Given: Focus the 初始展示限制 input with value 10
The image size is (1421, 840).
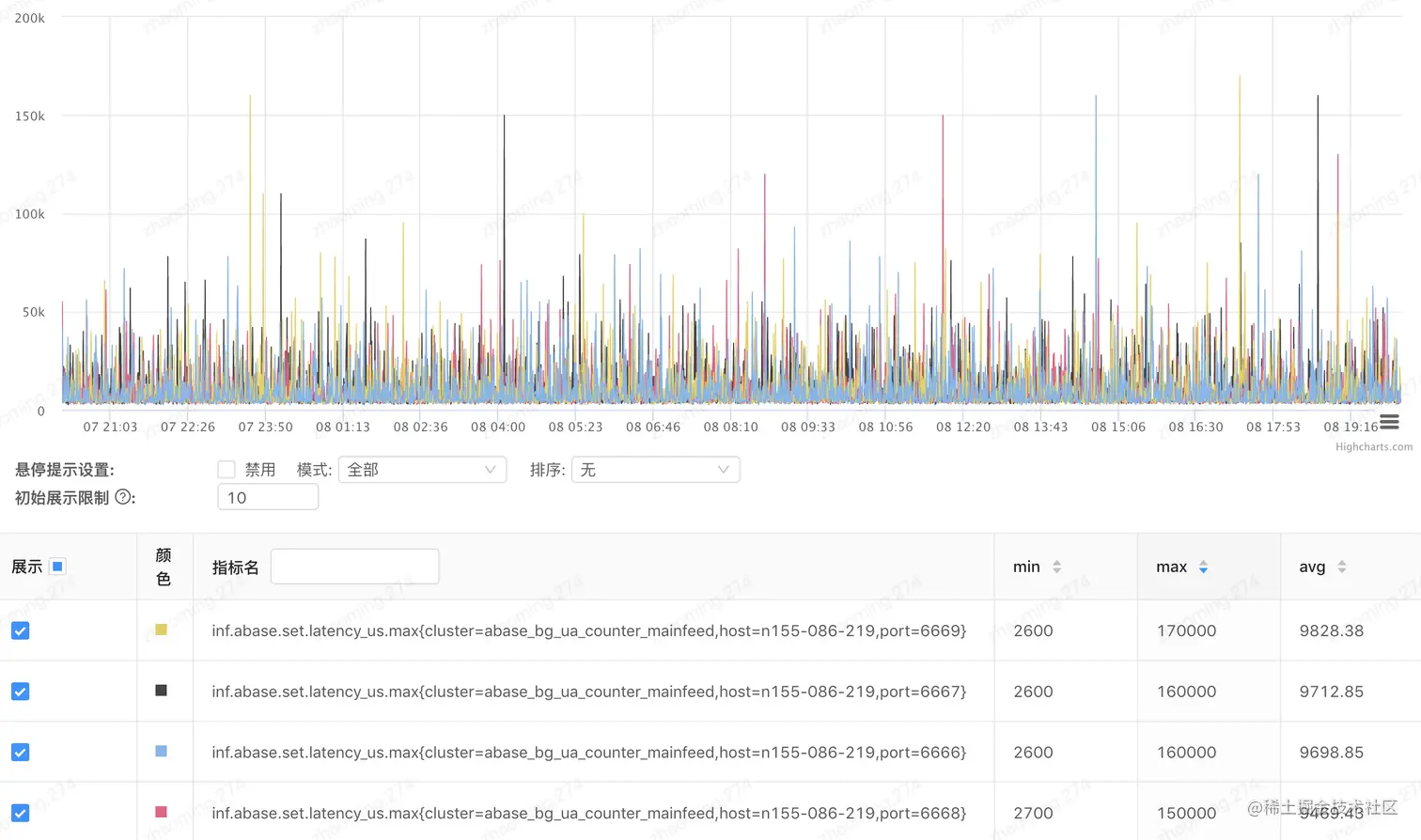Looking at the screenshot, I should click(x=268, y=497).
